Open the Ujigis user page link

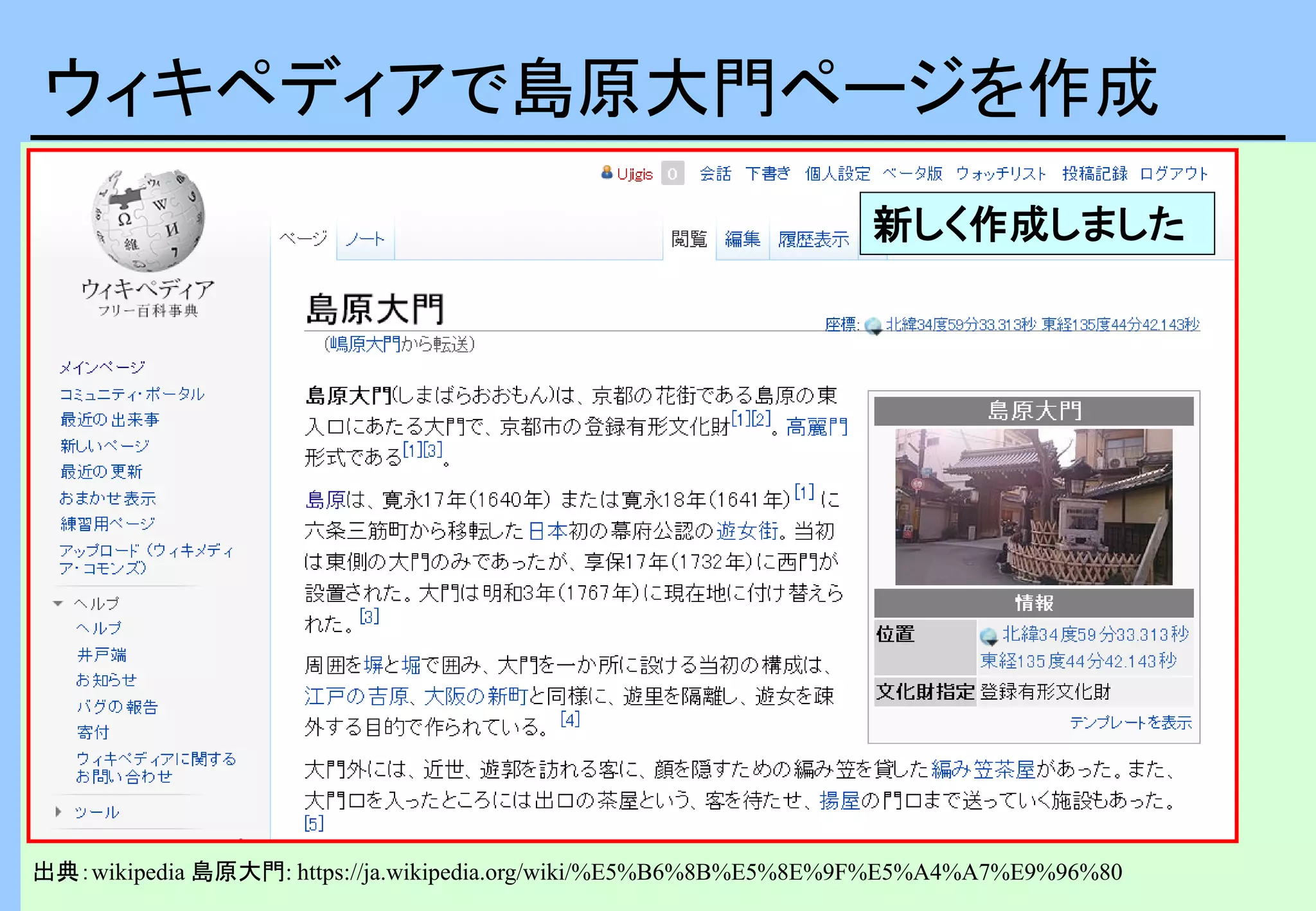tap(635, 174)
